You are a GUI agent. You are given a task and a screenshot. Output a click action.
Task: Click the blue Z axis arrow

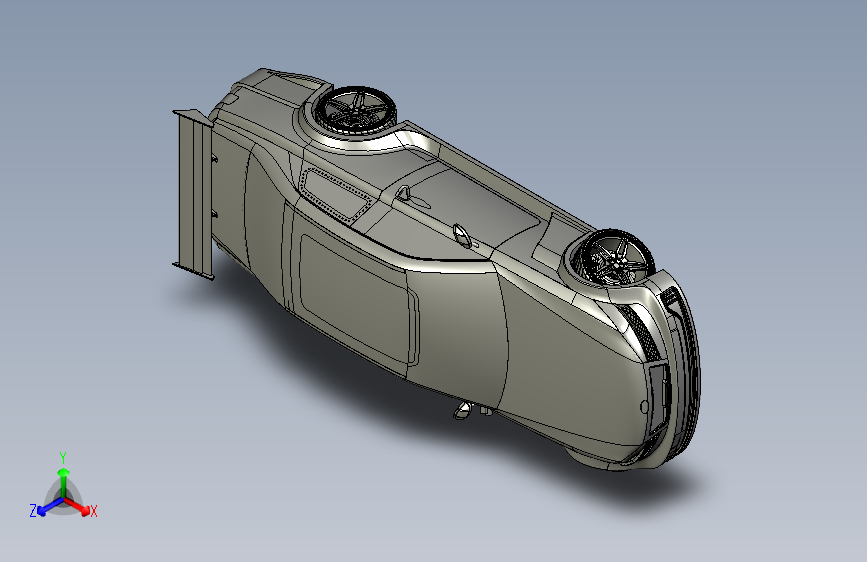tap(50, 507)
